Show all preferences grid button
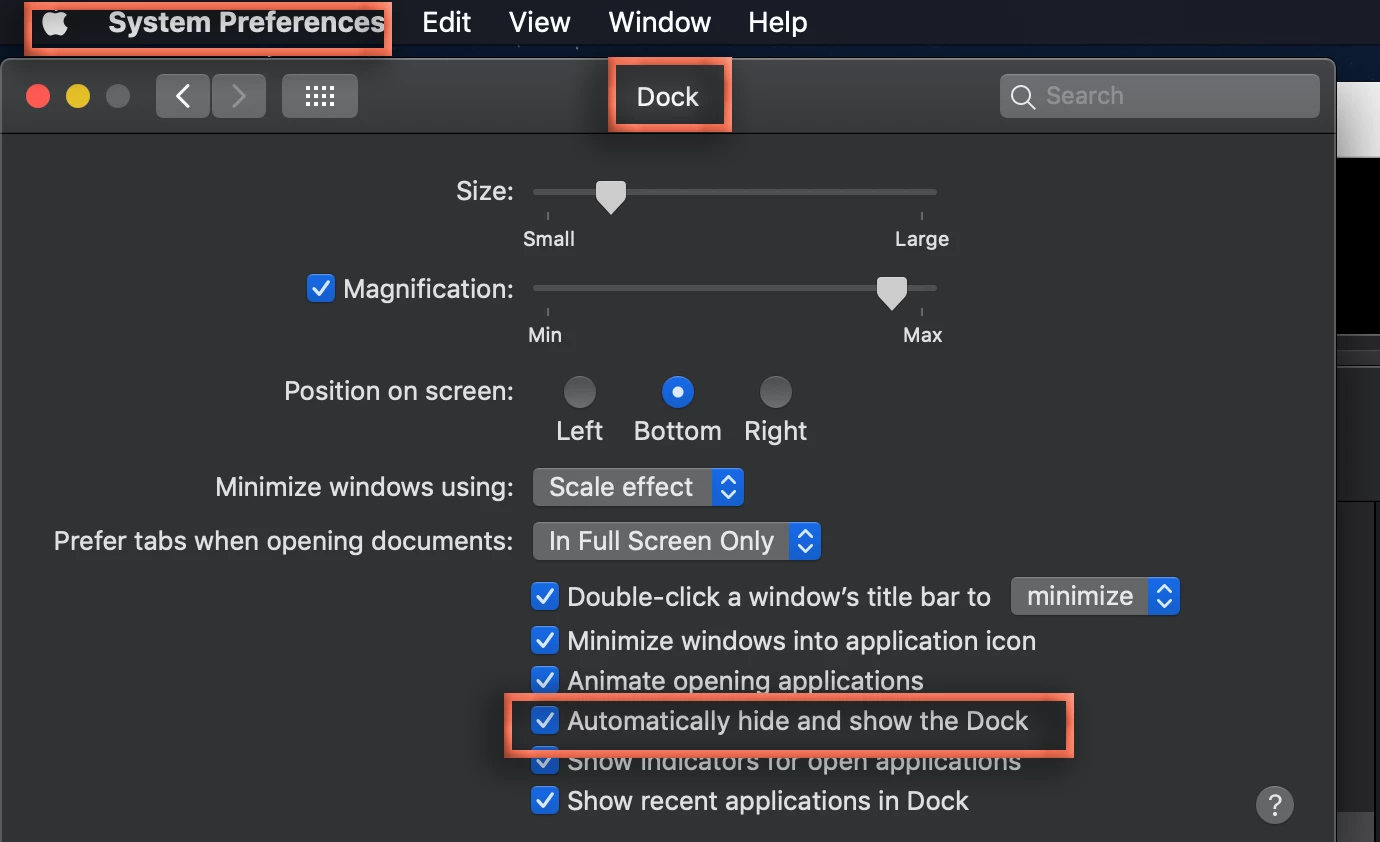Image resolution: width=1380 pixels, height=842 pixels. tap(319, 96)
